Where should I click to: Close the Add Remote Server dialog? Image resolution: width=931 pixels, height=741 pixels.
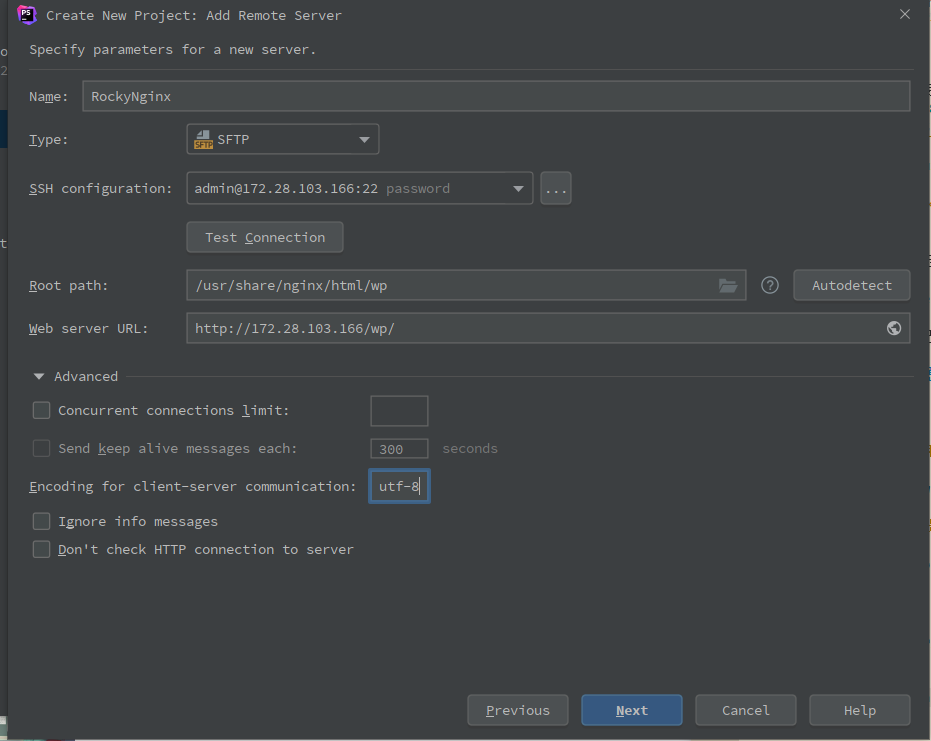point(905,15)
